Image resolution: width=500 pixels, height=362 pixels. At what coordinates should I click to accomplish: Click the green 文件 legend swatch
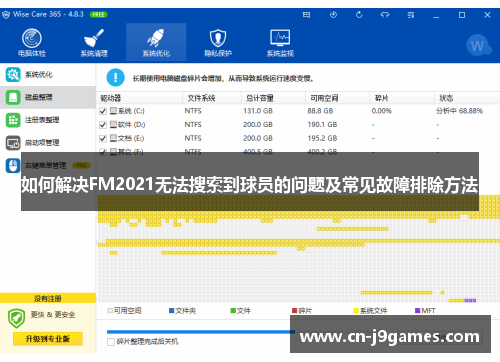(233, 311)
